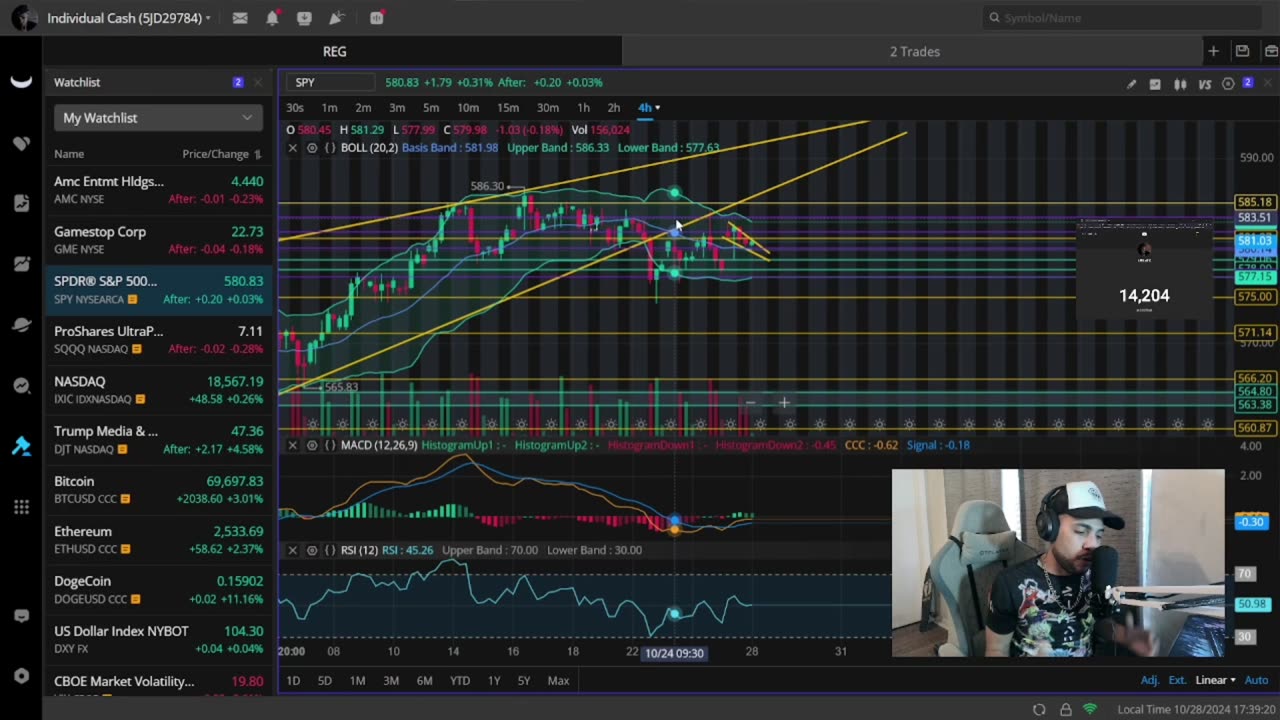Open the chart icon in left sidebar
1280x720 pixels.
tap(21, 264)
